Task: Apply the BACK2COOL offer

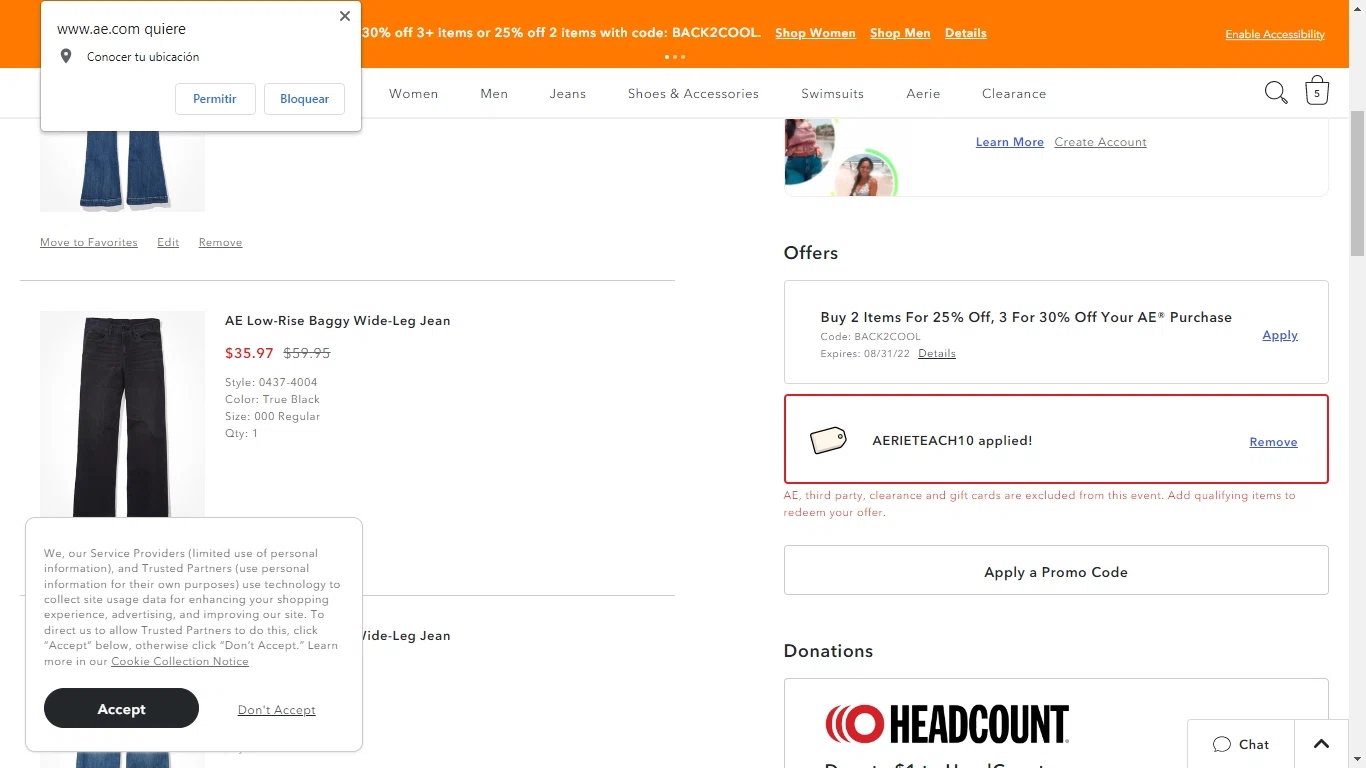Action: [1280, 335]
